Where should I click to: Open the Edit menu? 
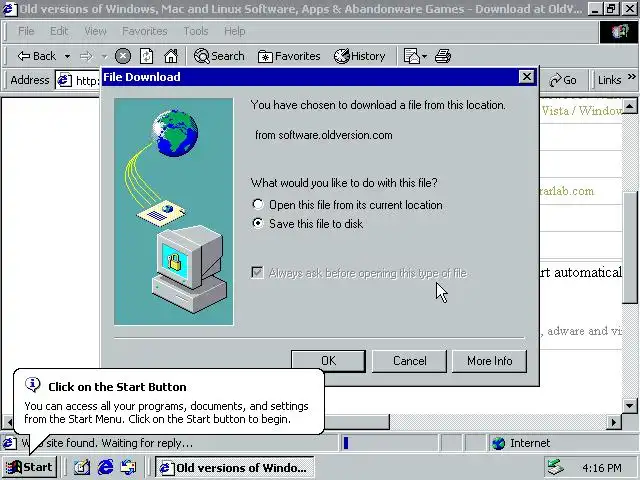click(x=59, y=31)
